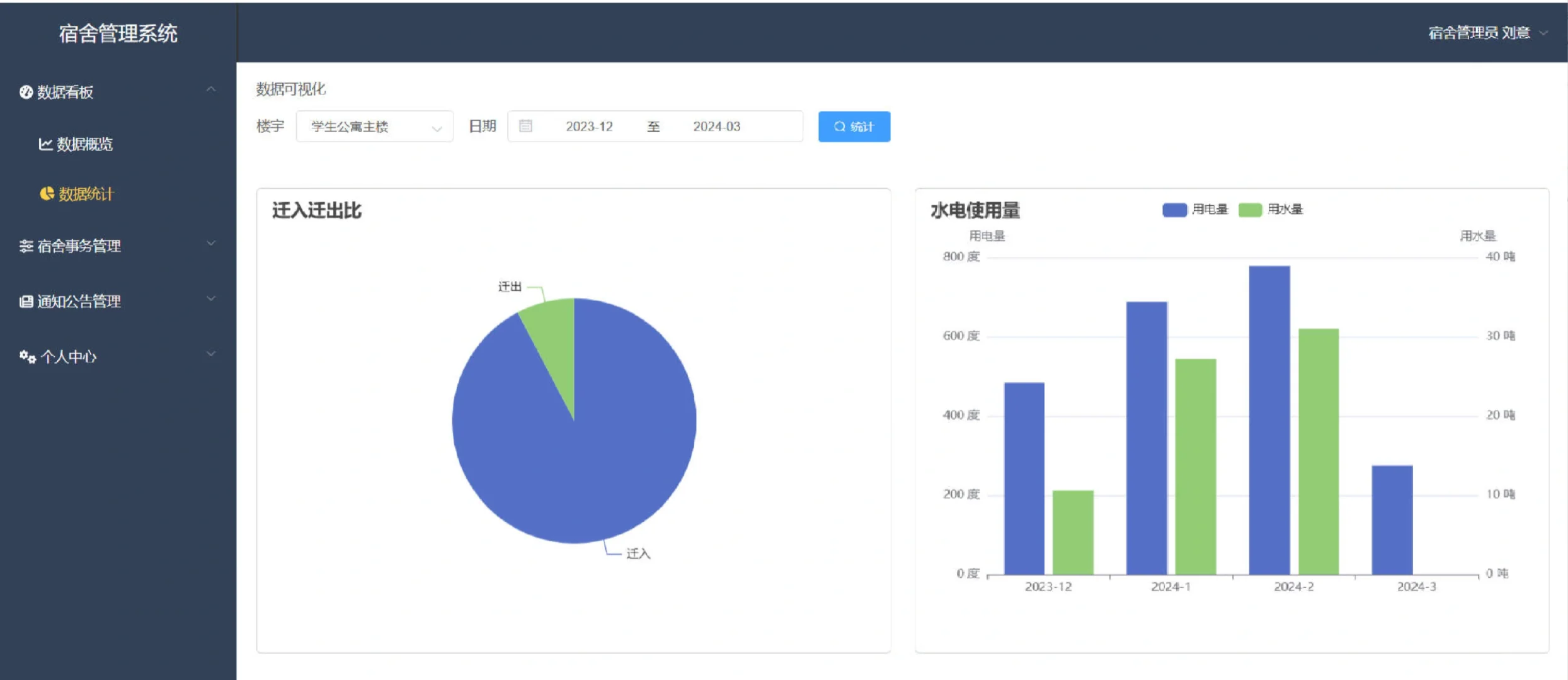The image size is (1568, 680).
Task: Expand the 通知公告管理 chevron
Action: pyautogui.click(x=211, y=298)
